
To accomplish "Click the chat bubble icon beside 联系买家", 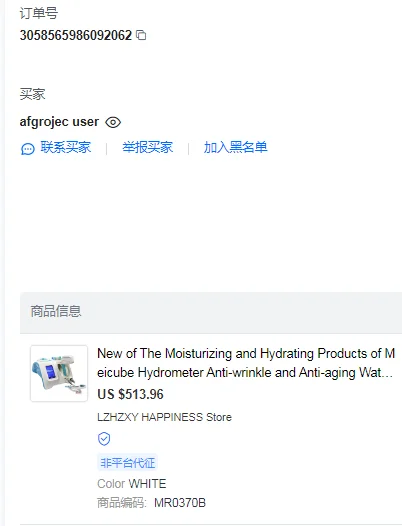I will (x=28, y=149).
